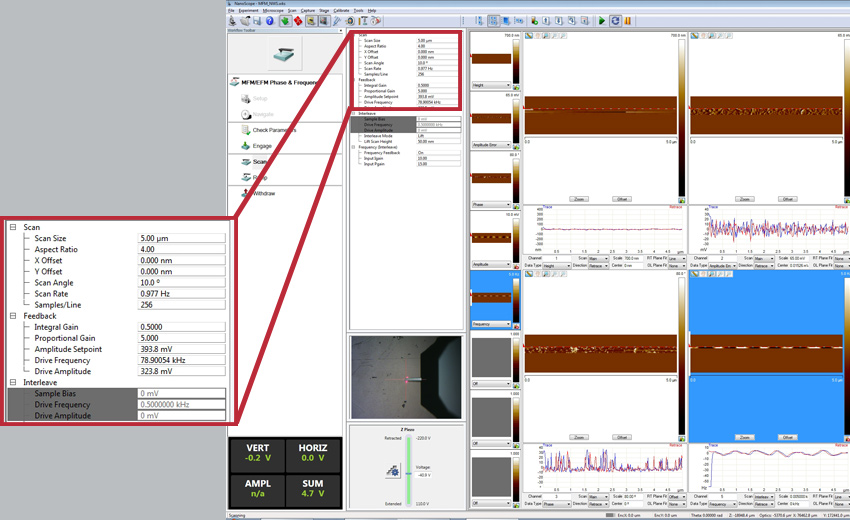
Task: Click the color table icon beside the Height dropdown
Action: (x=516, y=87)
